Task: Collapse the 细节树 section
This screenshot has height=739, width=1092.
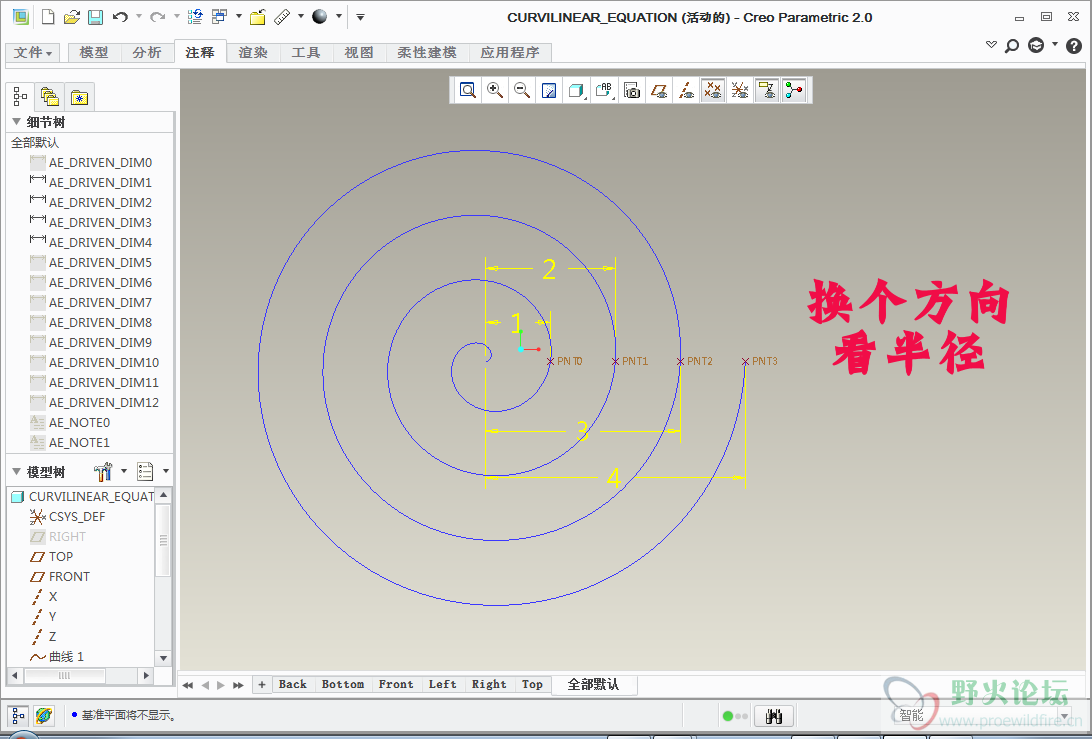Action: click(17, 121)
